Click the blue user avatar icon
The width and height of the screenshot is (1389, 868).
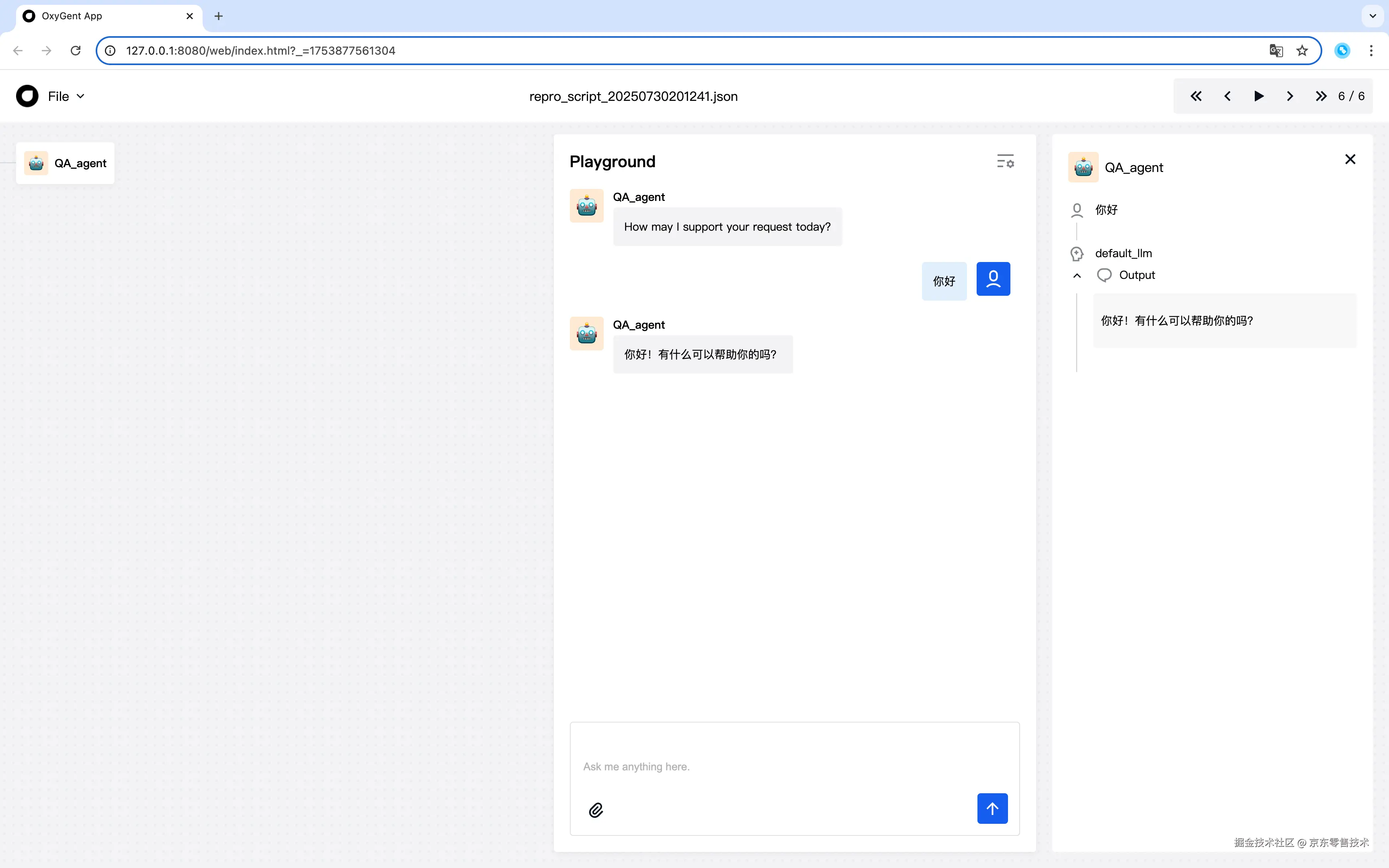(993, 279)
